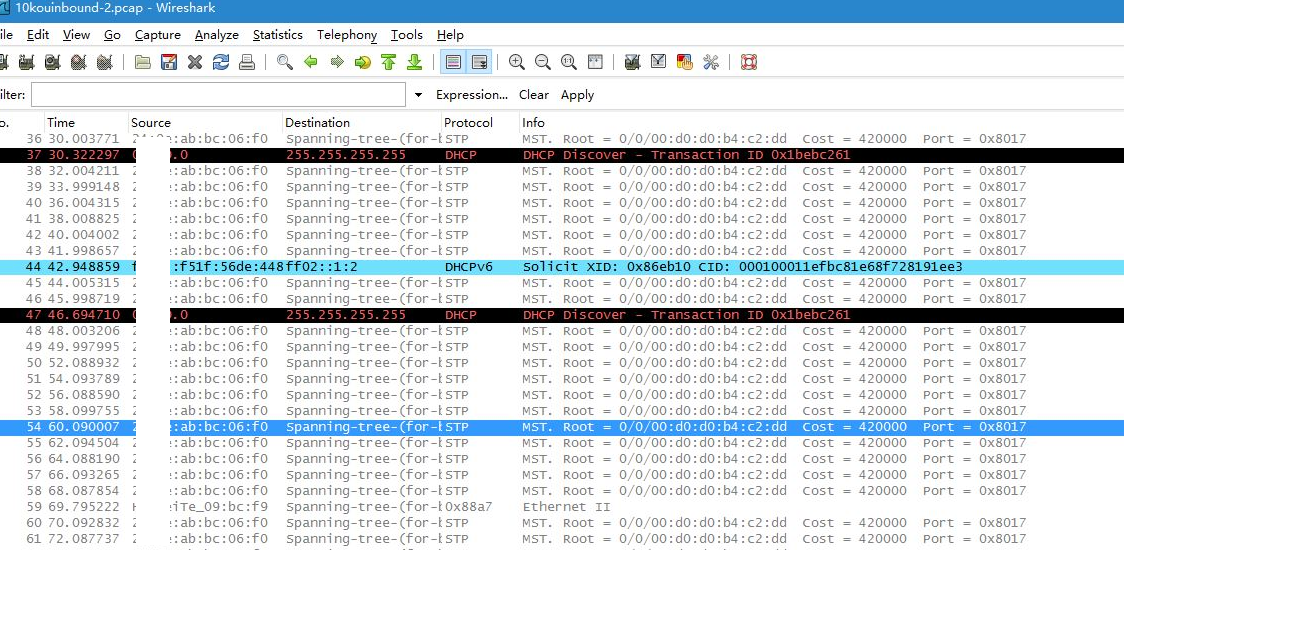The image size is (1316, 644).
Task: Click Clear next to the filter field
Action: coord(533,95)
